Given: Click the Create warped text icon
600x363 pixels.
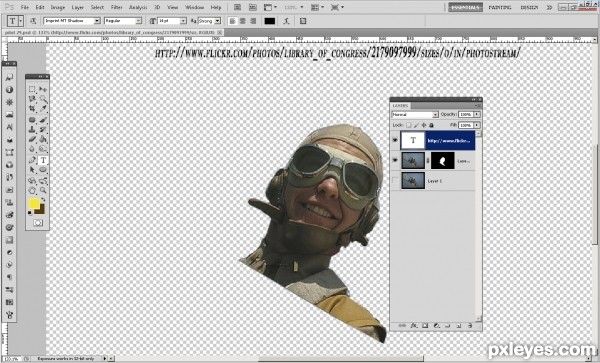Looking at the screenshot, I should click(x=286, y=21).
